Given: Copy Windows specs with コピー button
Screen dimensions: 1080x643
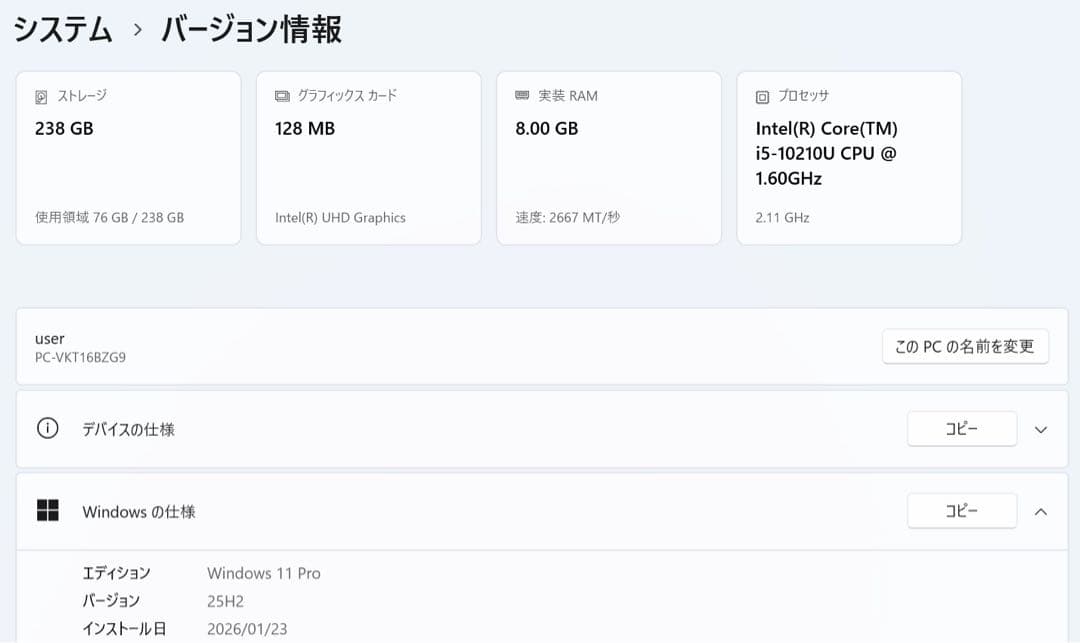Looking at the screenshot, I should coord(961,511).
